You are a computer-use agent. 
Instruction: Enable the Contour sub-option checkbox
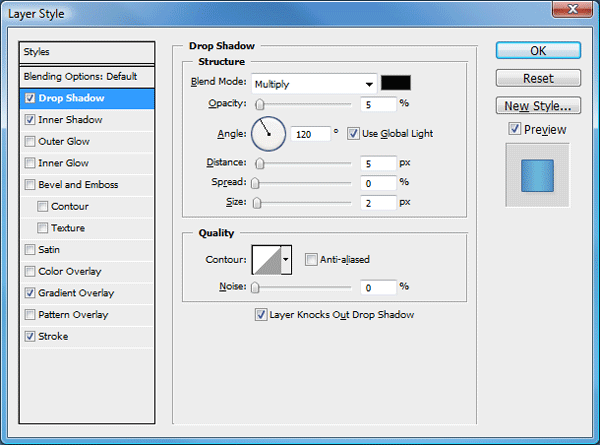click(x=42, y=207)
